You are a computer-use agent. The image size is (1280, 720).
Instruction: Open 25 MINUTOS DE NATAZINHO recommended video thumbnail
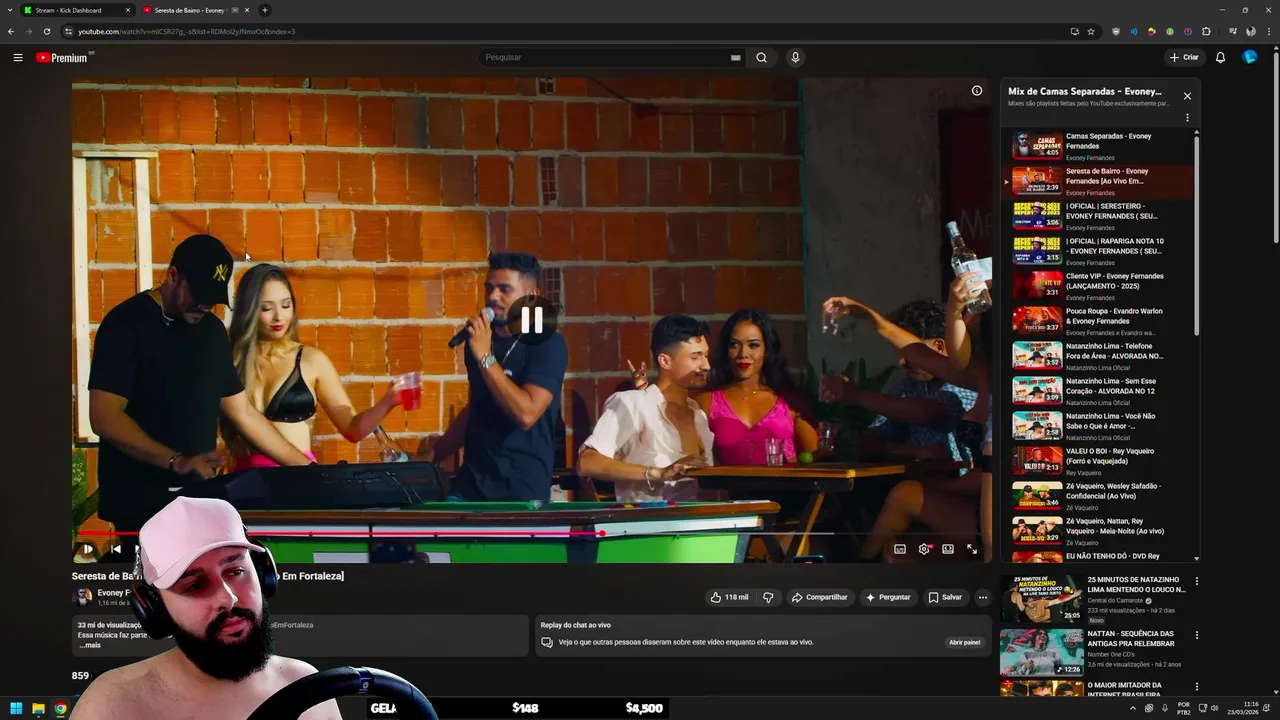(x=1041, y=598)
